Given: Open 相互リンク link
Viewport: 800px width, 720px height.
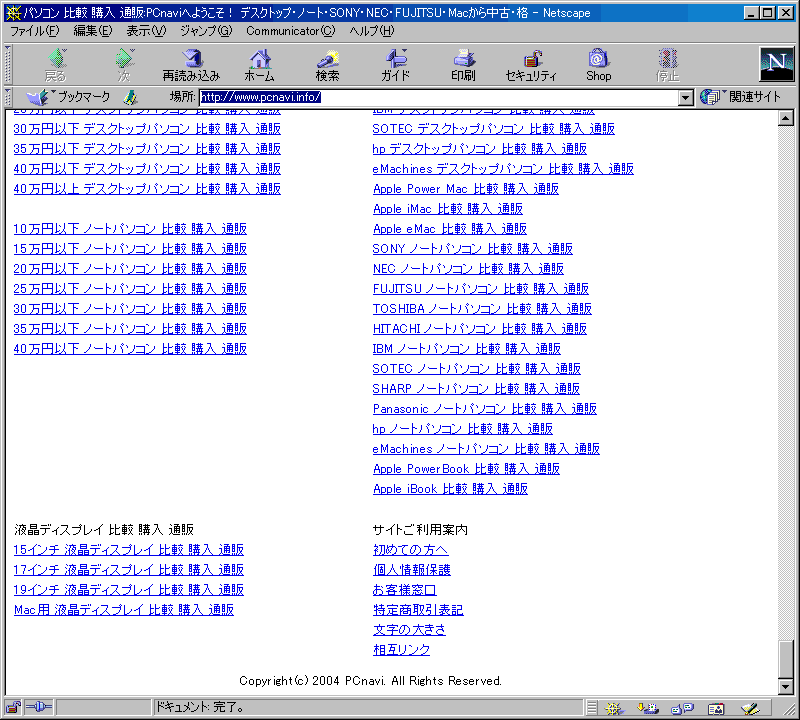Looking at the screenshot, I should [402, 650].
